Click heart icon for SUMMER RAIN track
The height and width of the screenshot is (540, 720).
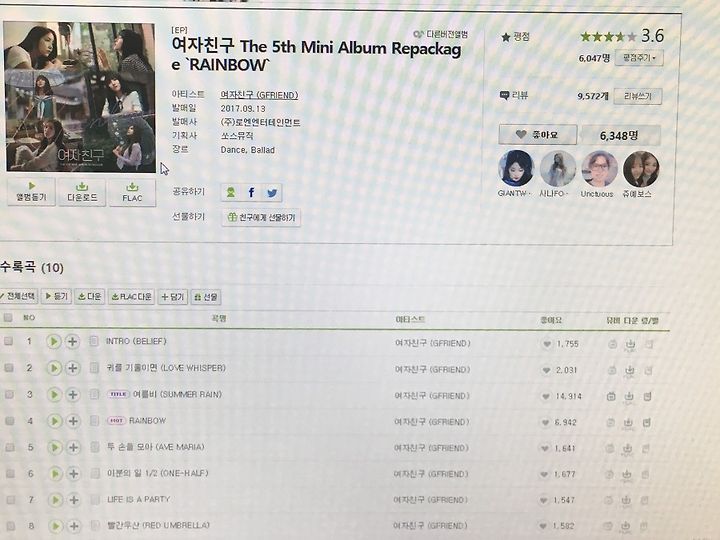tap(546, 396)
